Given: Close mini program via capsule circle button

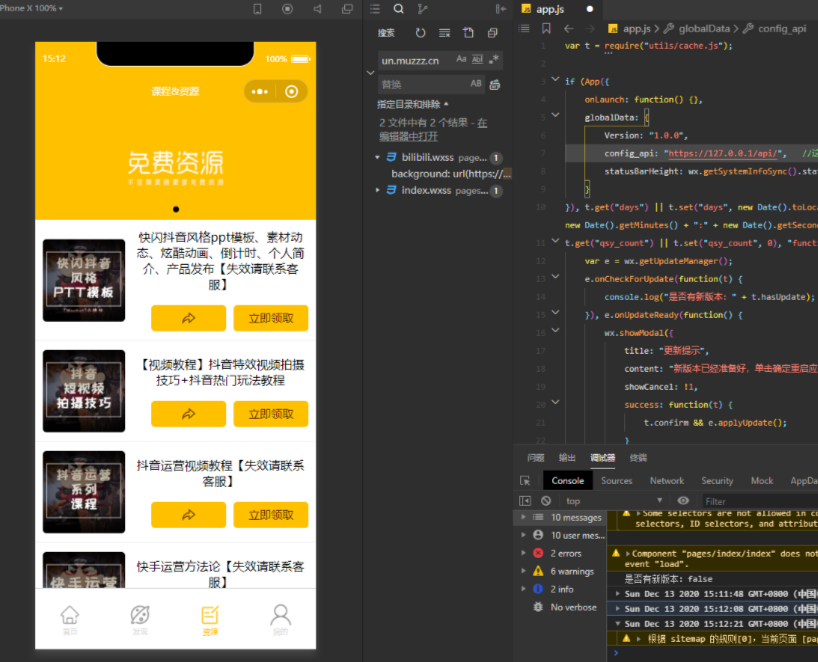Looking at the screenshot, I should click(292, 92).
